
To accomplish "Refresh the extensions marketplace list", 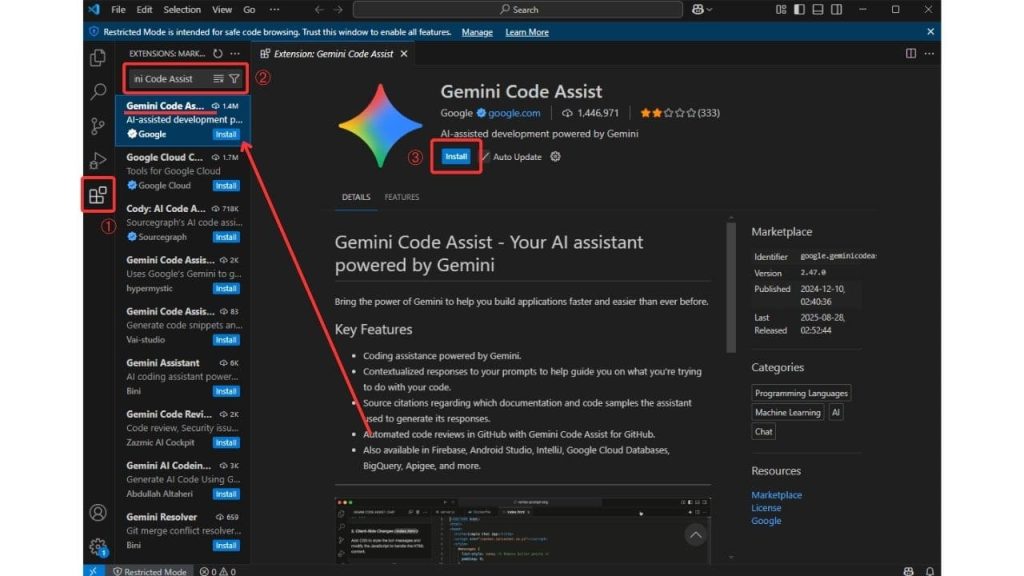I will coord(218,54).
